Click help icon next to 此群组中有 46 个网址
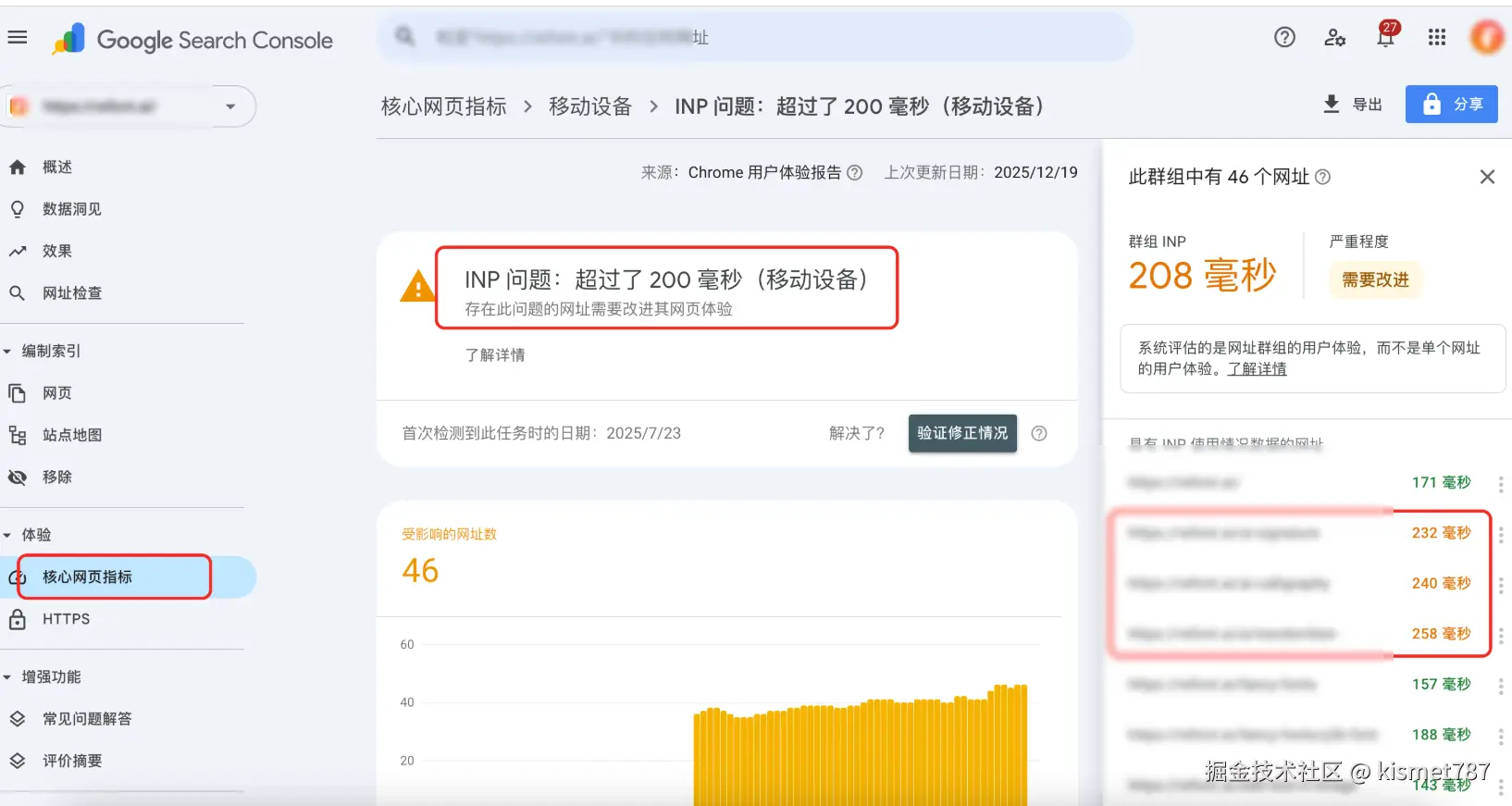The image size is (1512, 806). point(1323,177)
